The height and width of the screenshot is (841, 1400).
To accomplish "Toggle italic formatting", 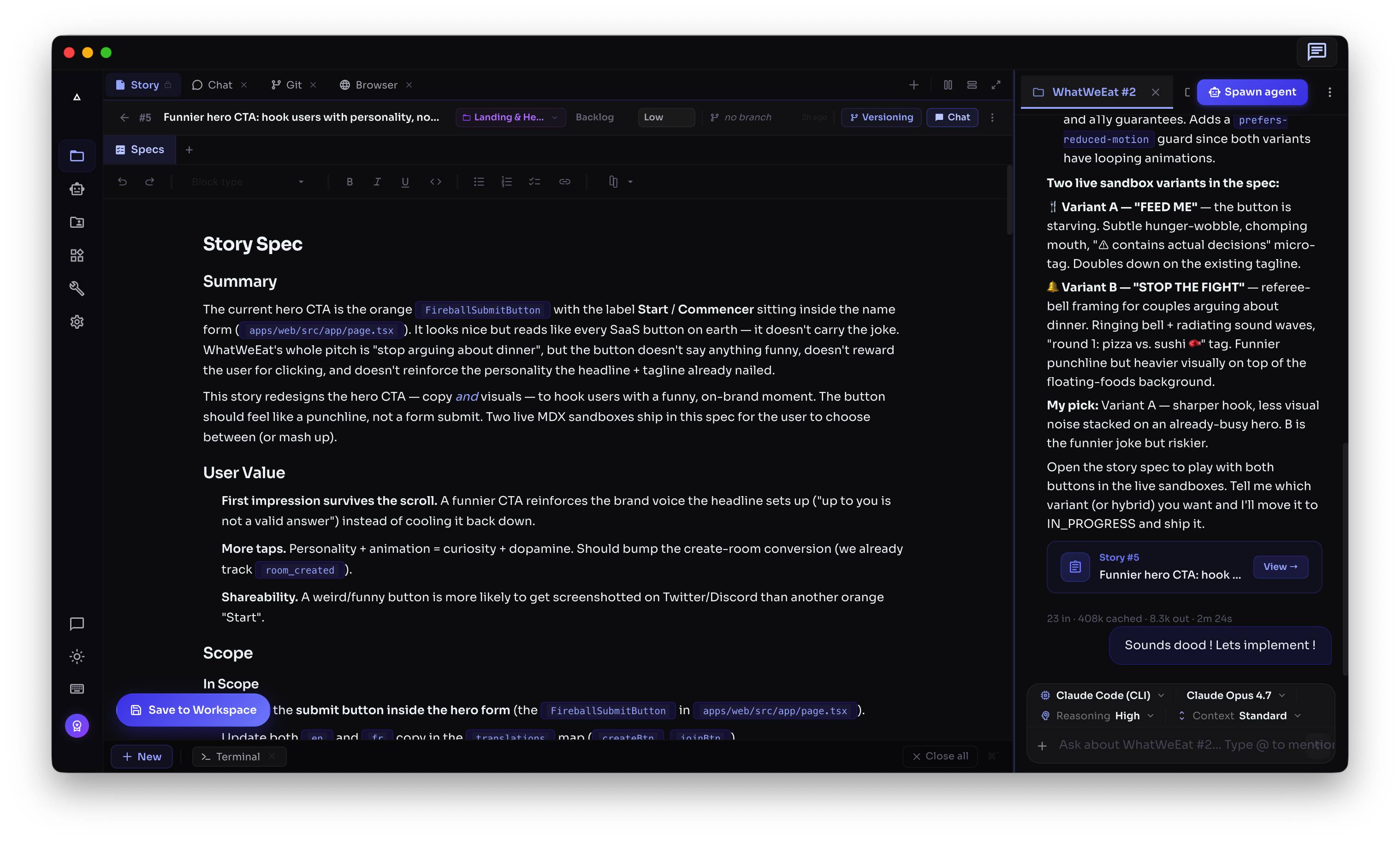I will point(377,182).
